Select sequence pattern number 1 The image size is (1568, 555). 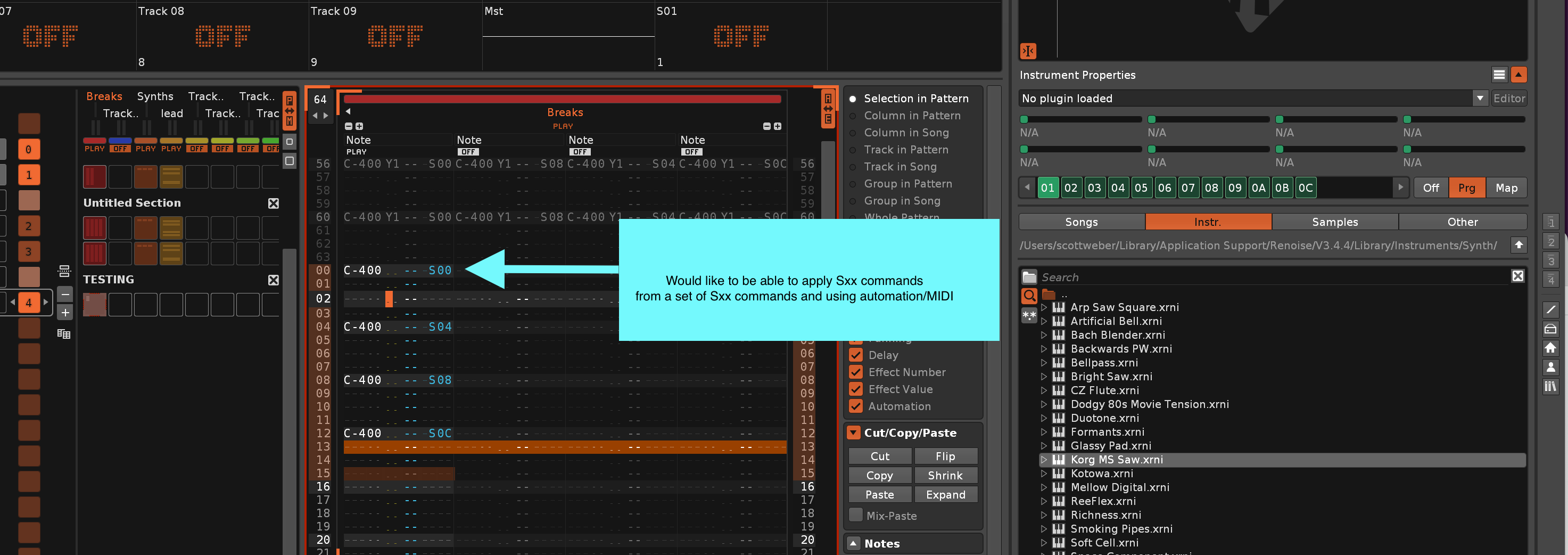coord(29,175)
